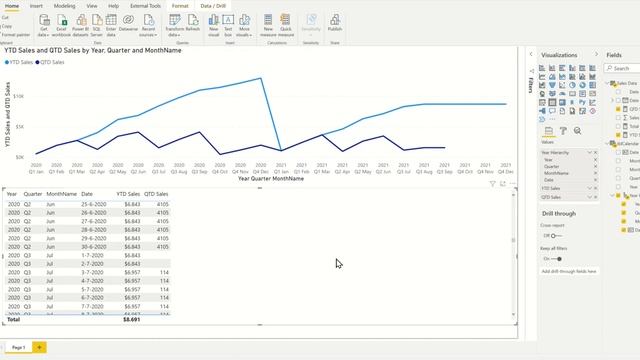Open the Dataverse connector
The image size is (640, 360).
pos(128,23)
